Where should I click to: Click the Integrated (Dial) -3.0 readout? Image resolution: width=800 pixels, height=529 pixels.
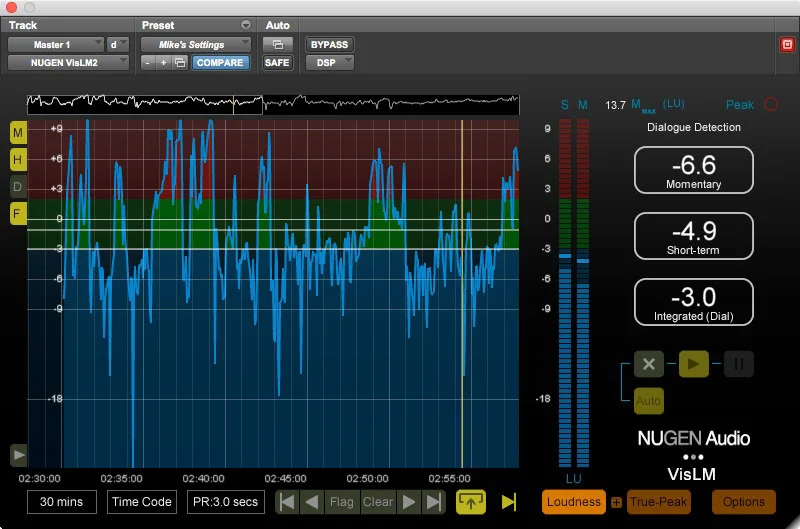pyautogui.click(x=694, y=302)
